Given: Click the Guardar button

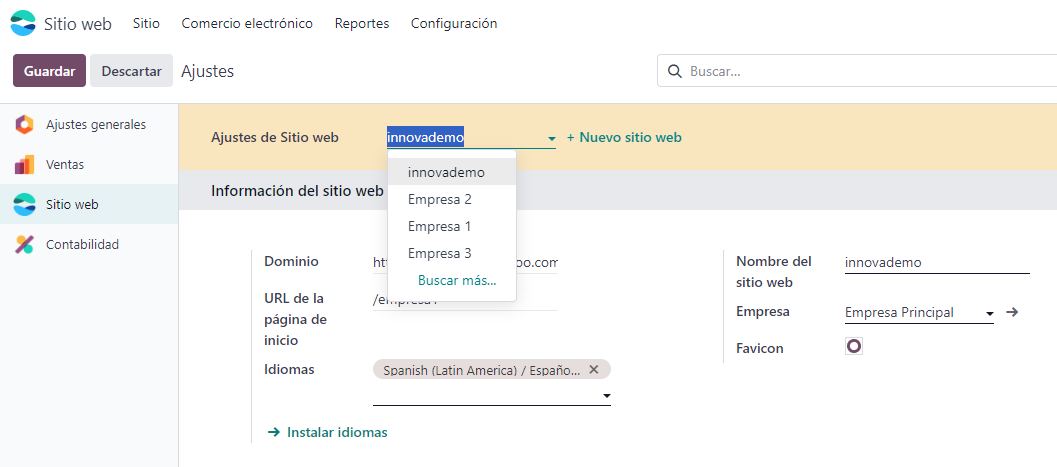Looking at the screenshot, I should [49, 71].
